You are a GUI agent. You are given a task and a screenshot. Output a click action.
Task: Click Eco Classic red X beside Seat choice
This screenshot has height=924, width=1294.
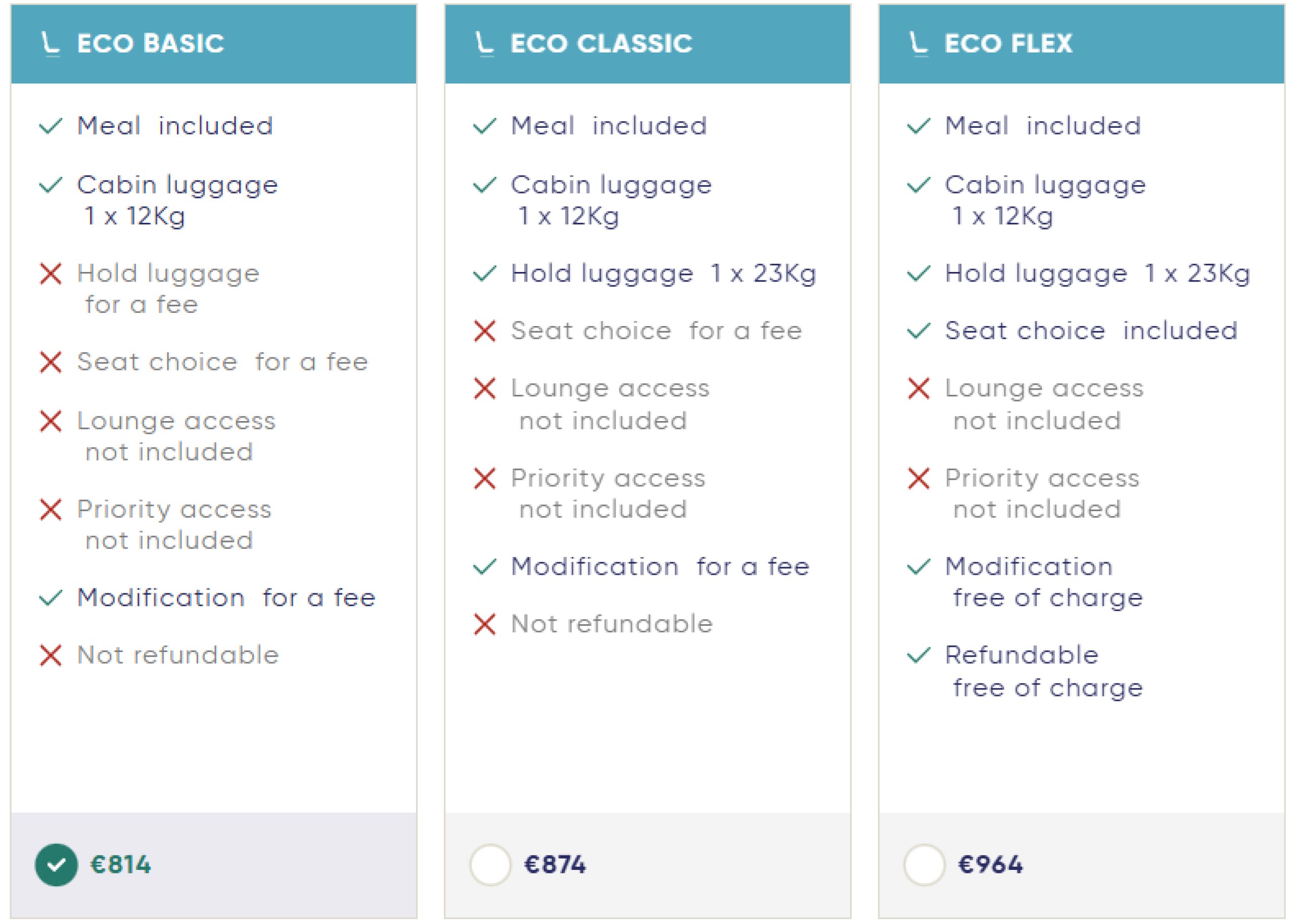coord(485,331)
